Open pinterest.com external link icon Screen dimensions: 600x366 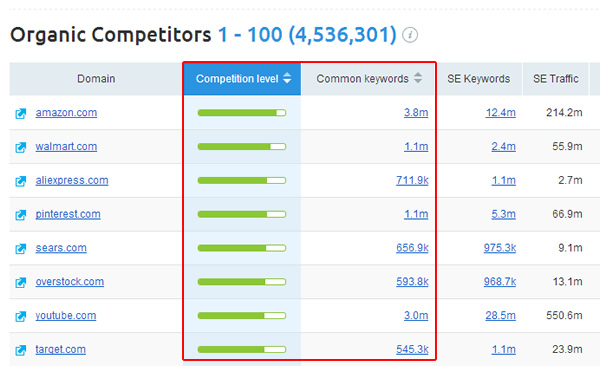click(21, 215)
